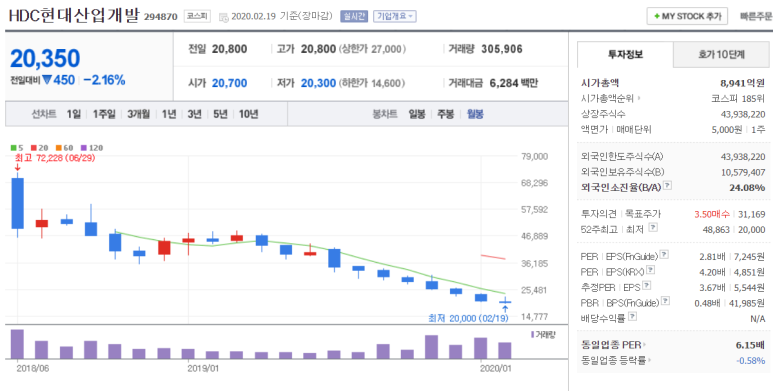Open the 동일업종 PER link
Screen dimensions: 773x391
[611, 345]
